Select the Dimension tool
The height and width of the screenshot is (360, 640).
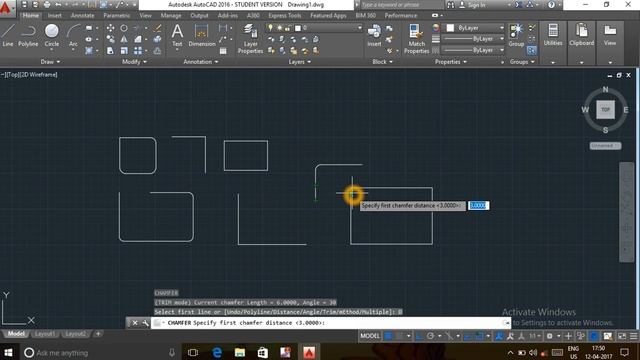point(202,35)
